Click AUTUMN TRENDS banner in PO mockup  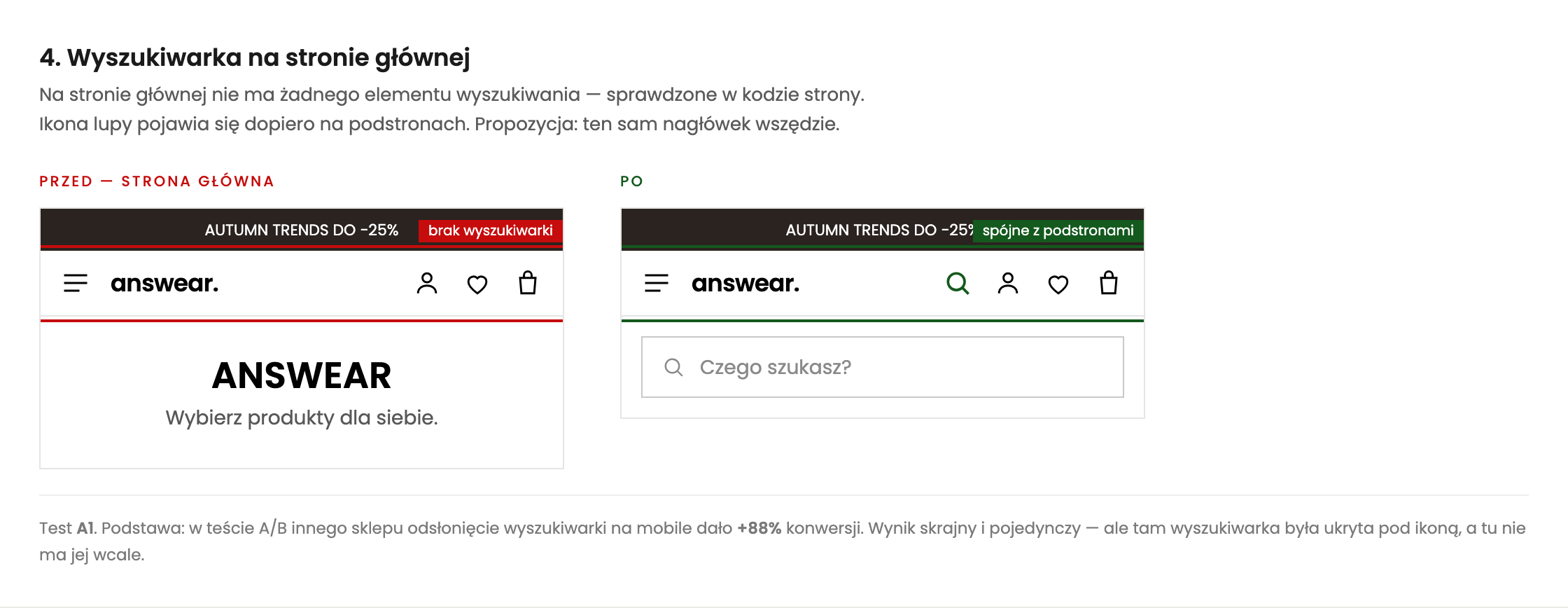pos(883,230)
